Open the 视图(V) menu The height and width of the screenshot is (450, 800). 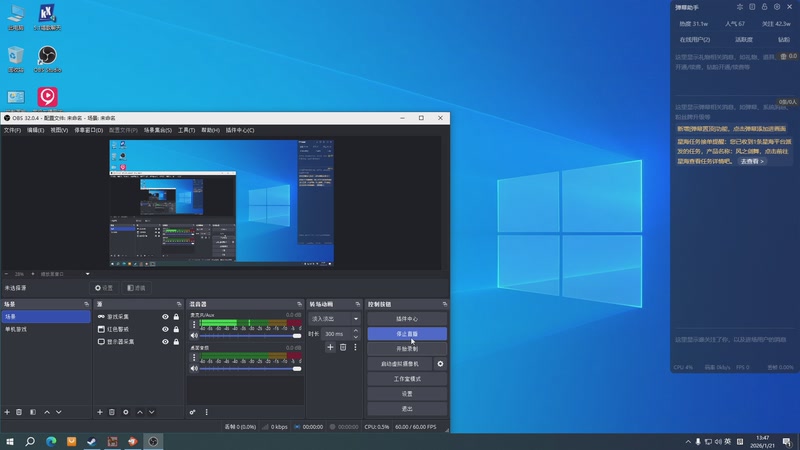tap(59, 130)
